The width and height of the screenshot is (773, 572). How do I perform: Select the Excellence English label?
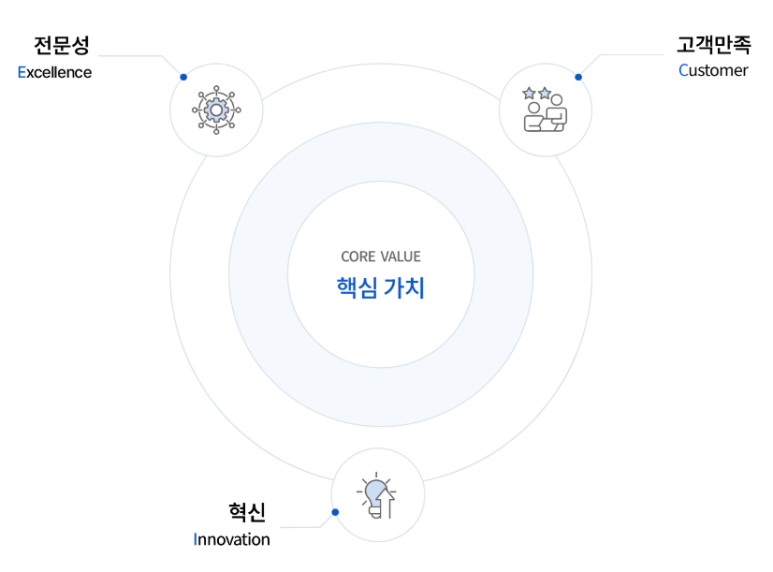pyautogui.click(x=55, y=72)
